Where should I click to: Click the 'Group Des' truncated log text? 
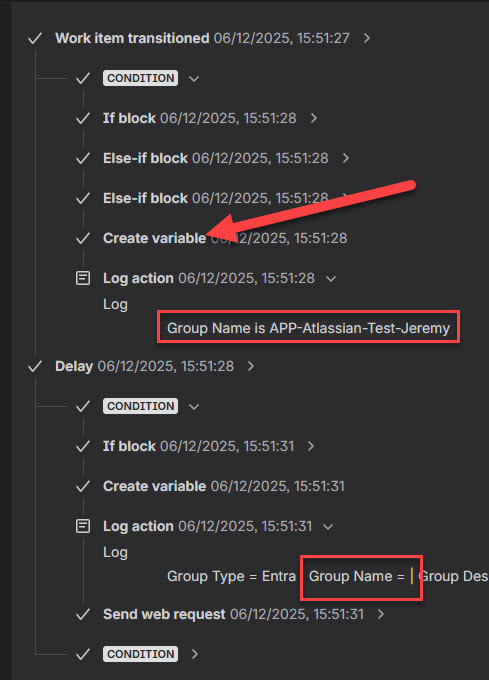coord(453,576)
